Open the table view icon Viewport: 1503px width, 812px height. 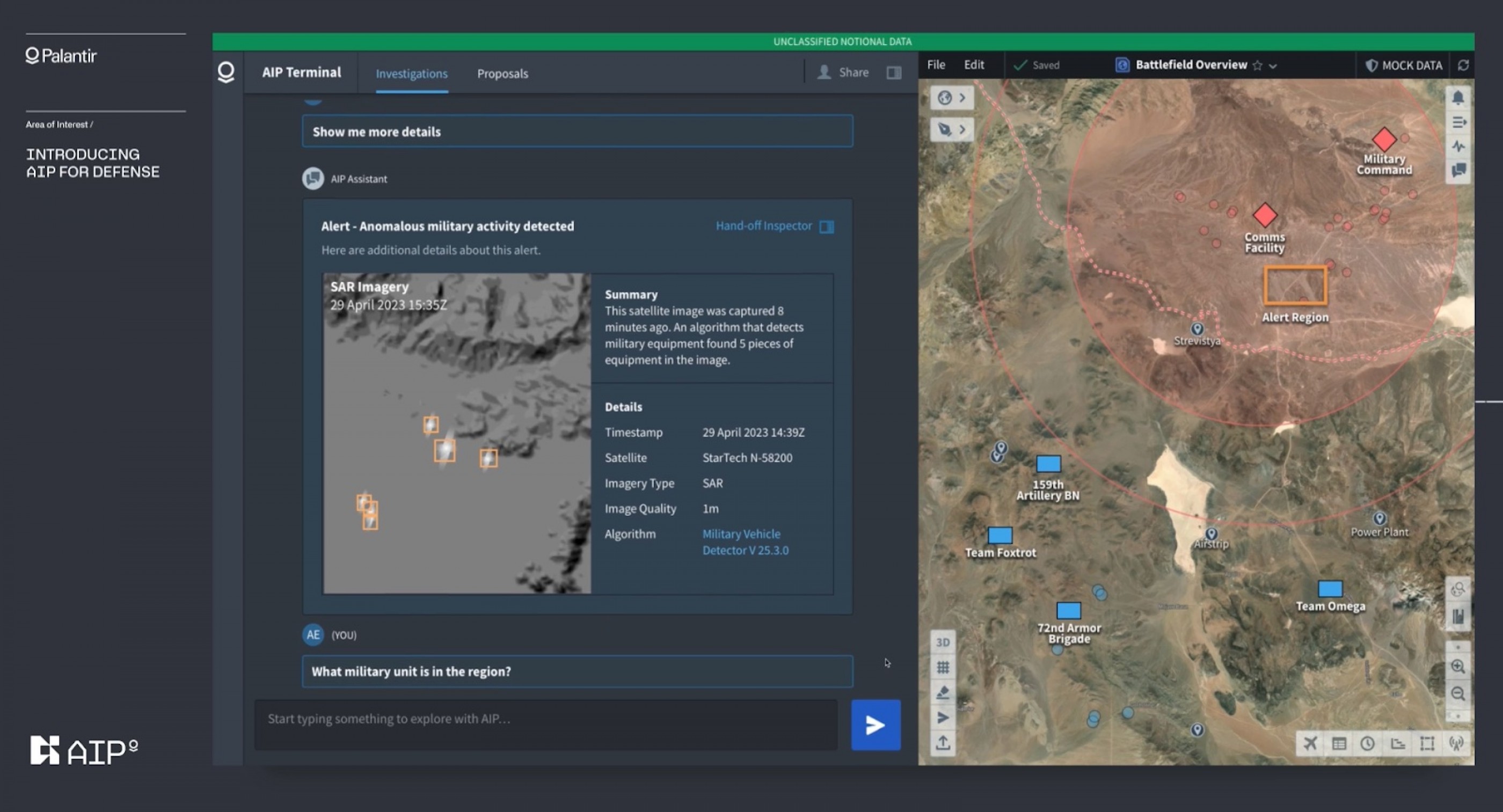tap(1339, 743)
